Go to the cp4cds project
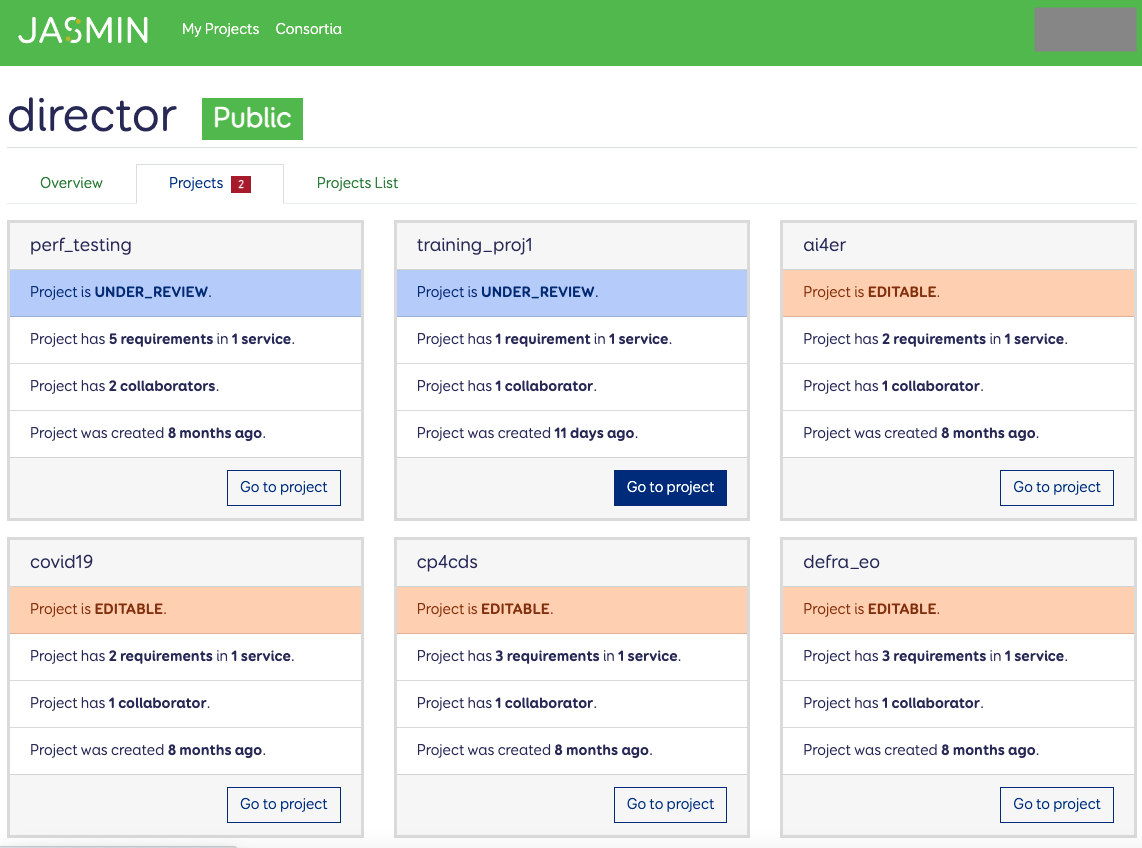The image size is (1142, 848). [670, 804]
